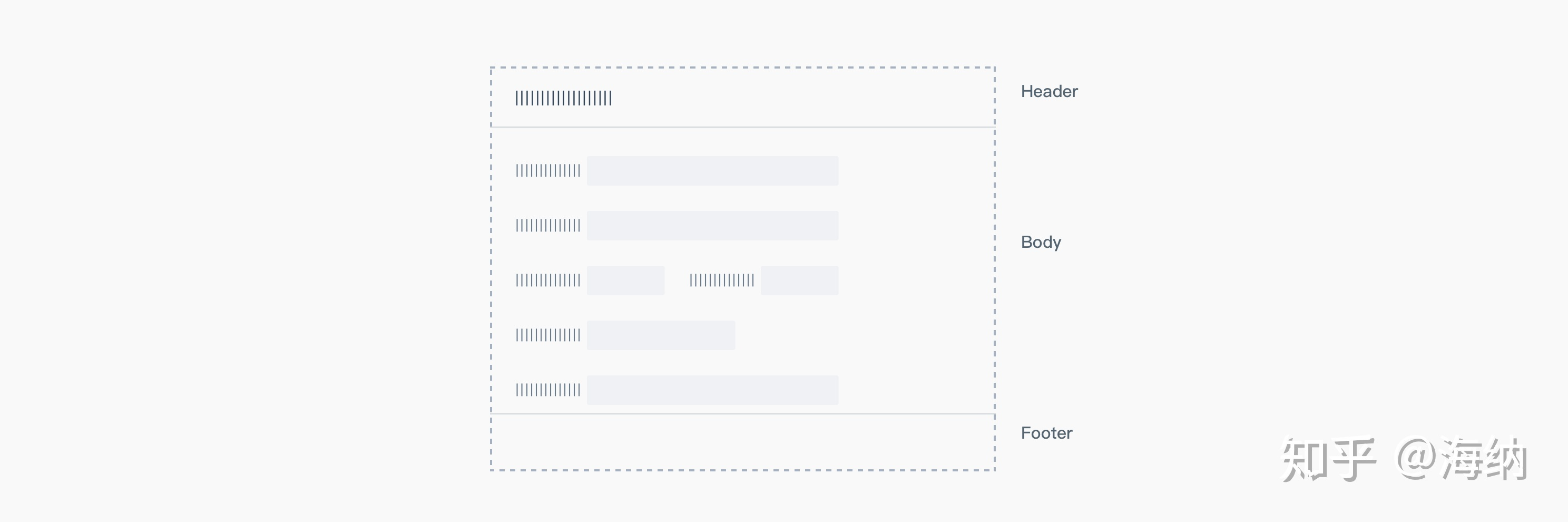Click the third row left label placeholder

548,280
